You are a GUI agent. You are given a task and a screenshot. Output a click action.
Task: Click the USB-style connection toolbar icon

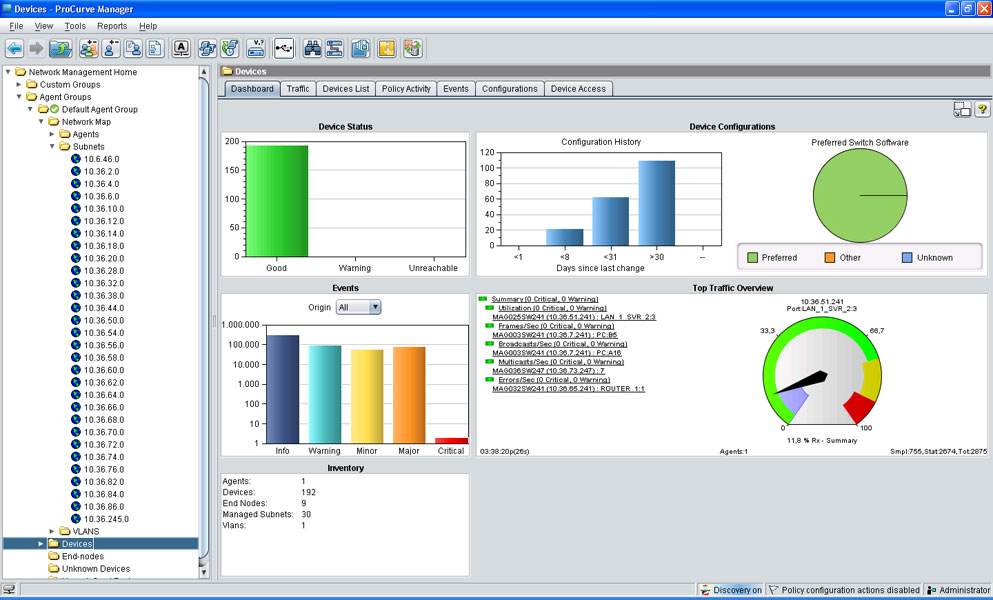(284, 48)
